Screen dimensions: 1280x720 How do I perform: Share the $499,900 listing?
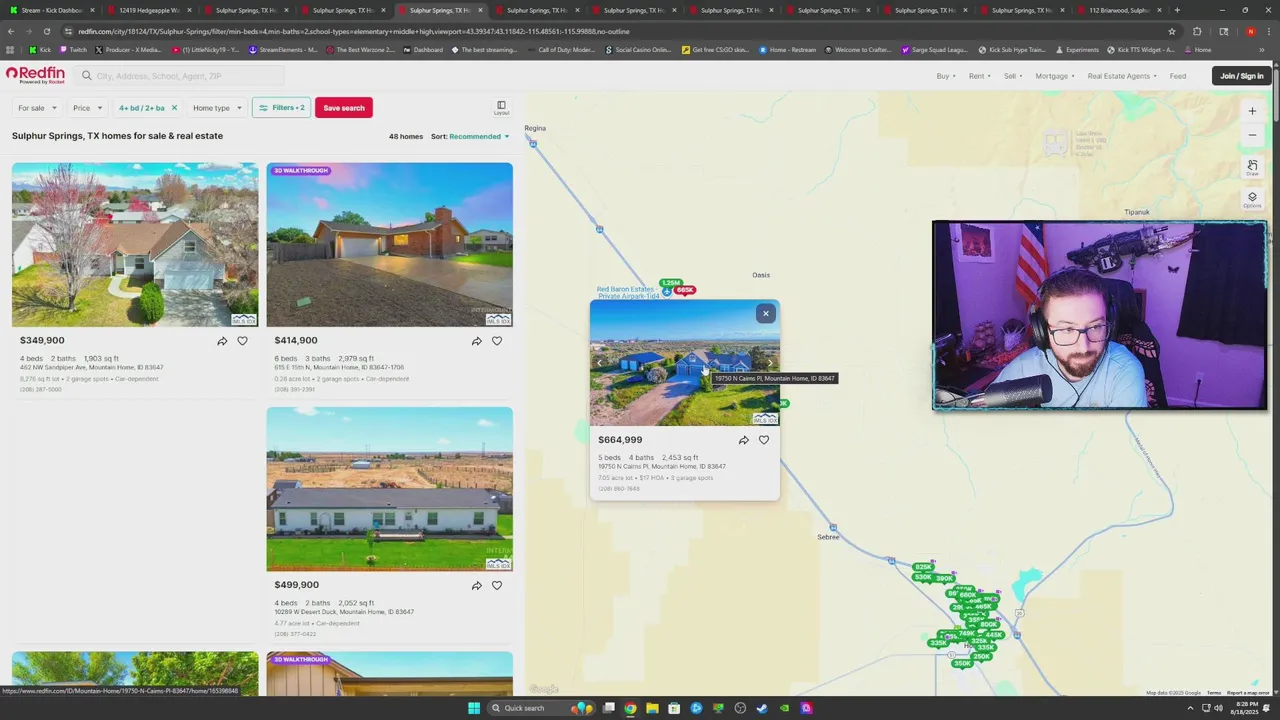pyautogui.click(x=477, y=586)
